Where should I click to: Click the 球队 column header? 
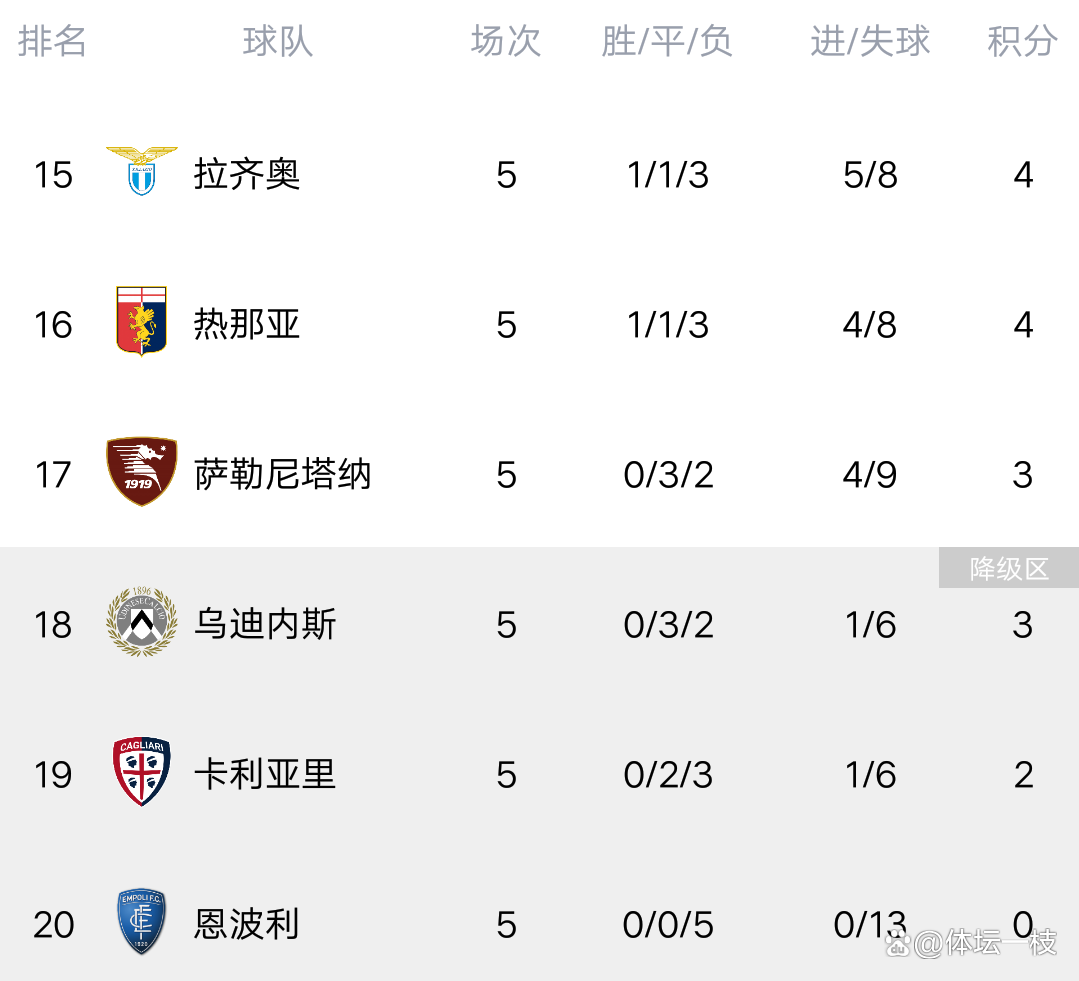pos(278,41)
